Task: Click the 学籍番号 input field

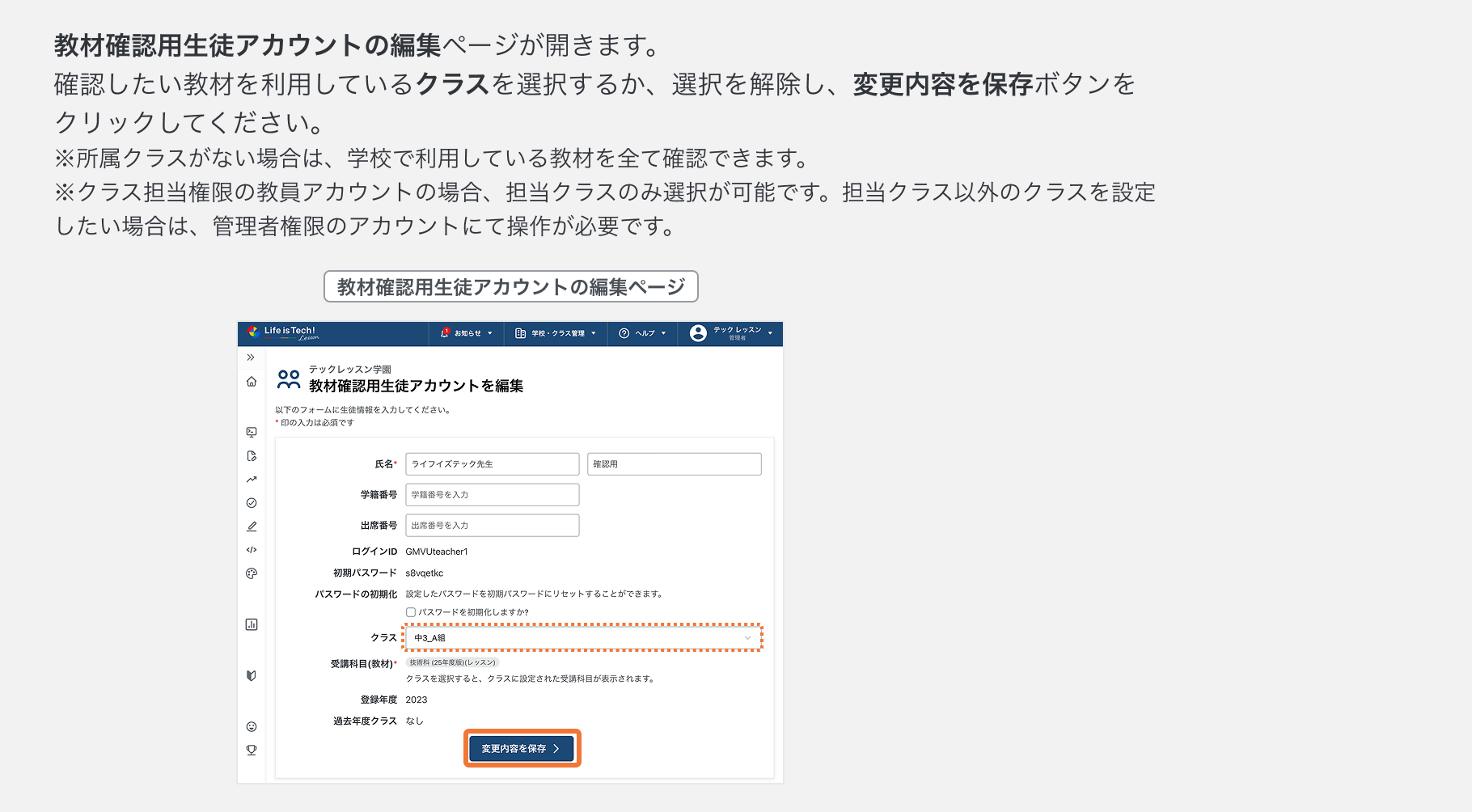Action: click(x=492, y=494)
